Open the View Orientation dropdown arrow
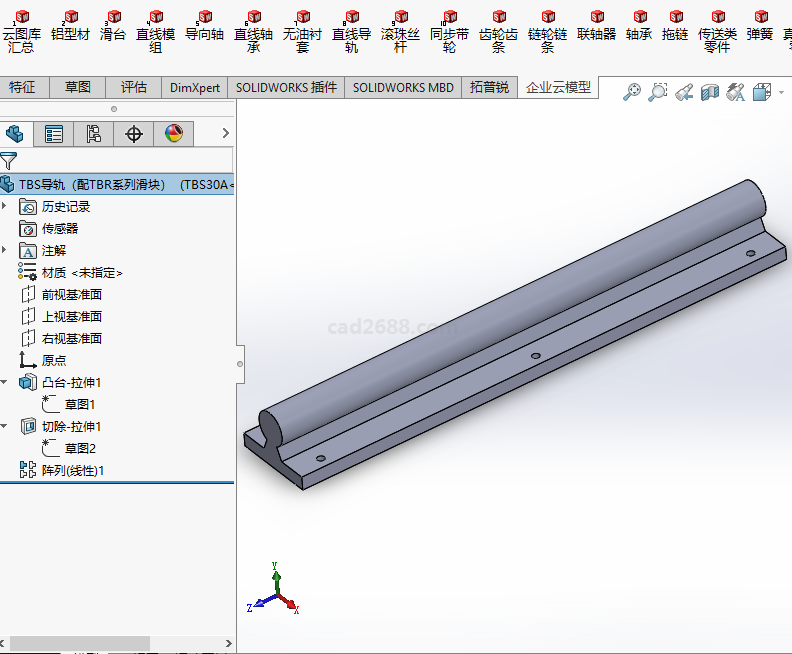Viewport: 792px width, 654px height. coord(781,93)
